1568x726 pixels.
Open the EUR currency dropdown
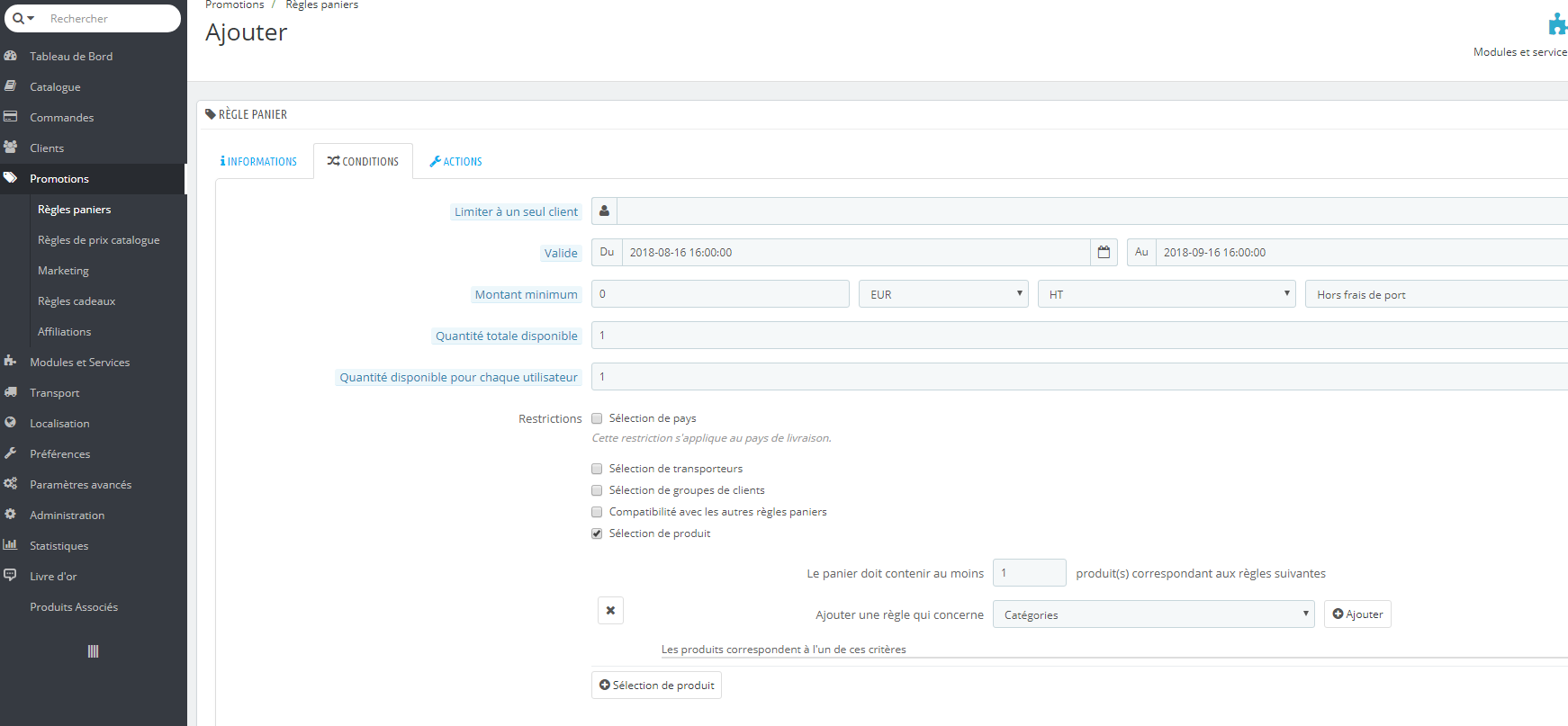point(943,294)
